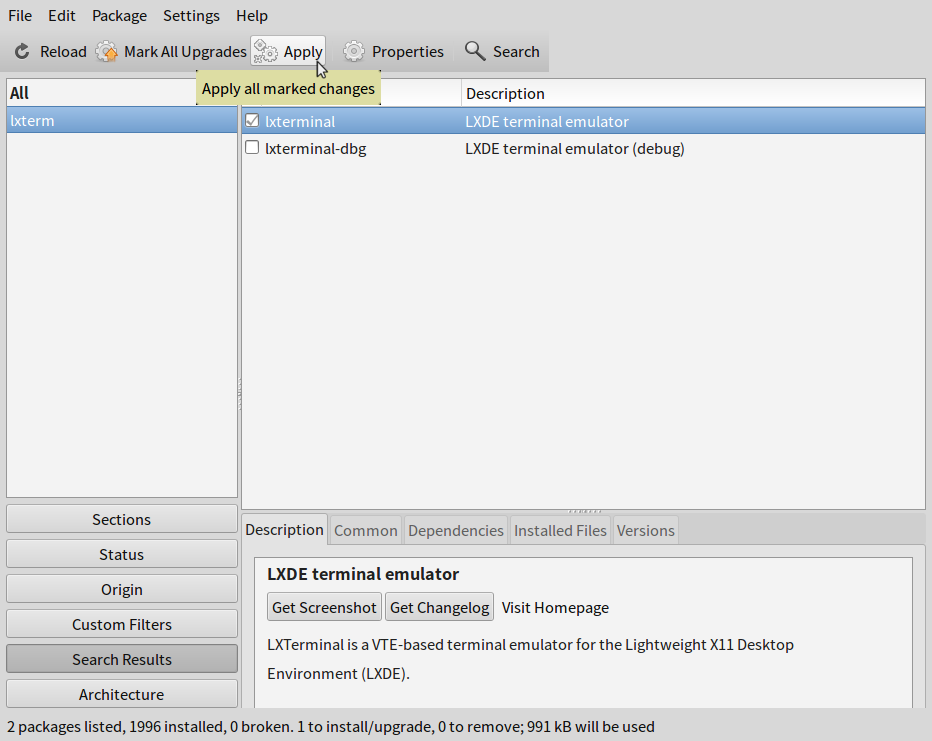The height and width of the screenshot is (741, 932).
Task: Select the Description tab
Action: tap(284, 529)
